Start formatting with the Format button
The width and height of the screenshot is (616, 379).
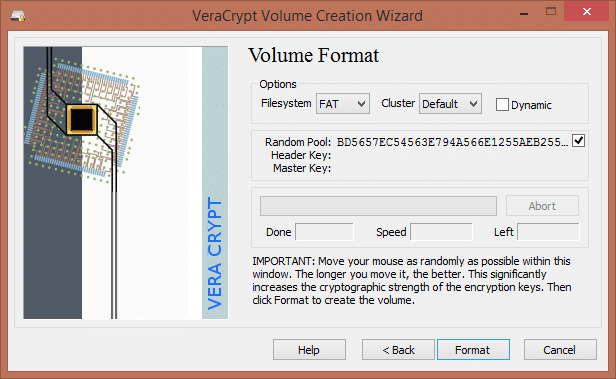pyautogui.click(x=473, y=350)
